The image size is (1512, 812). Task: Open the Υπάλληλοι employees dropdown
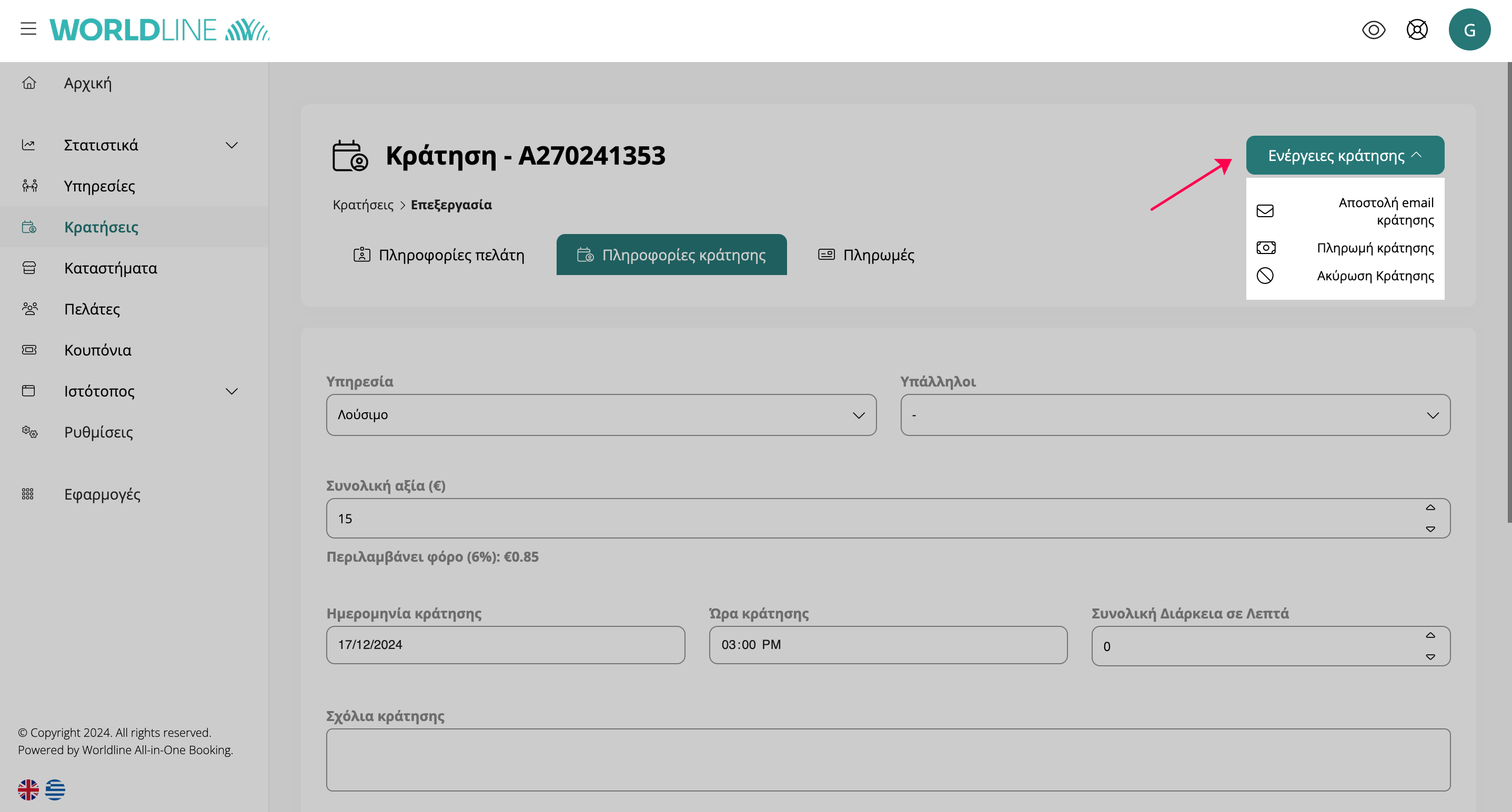coord(1175,415)
